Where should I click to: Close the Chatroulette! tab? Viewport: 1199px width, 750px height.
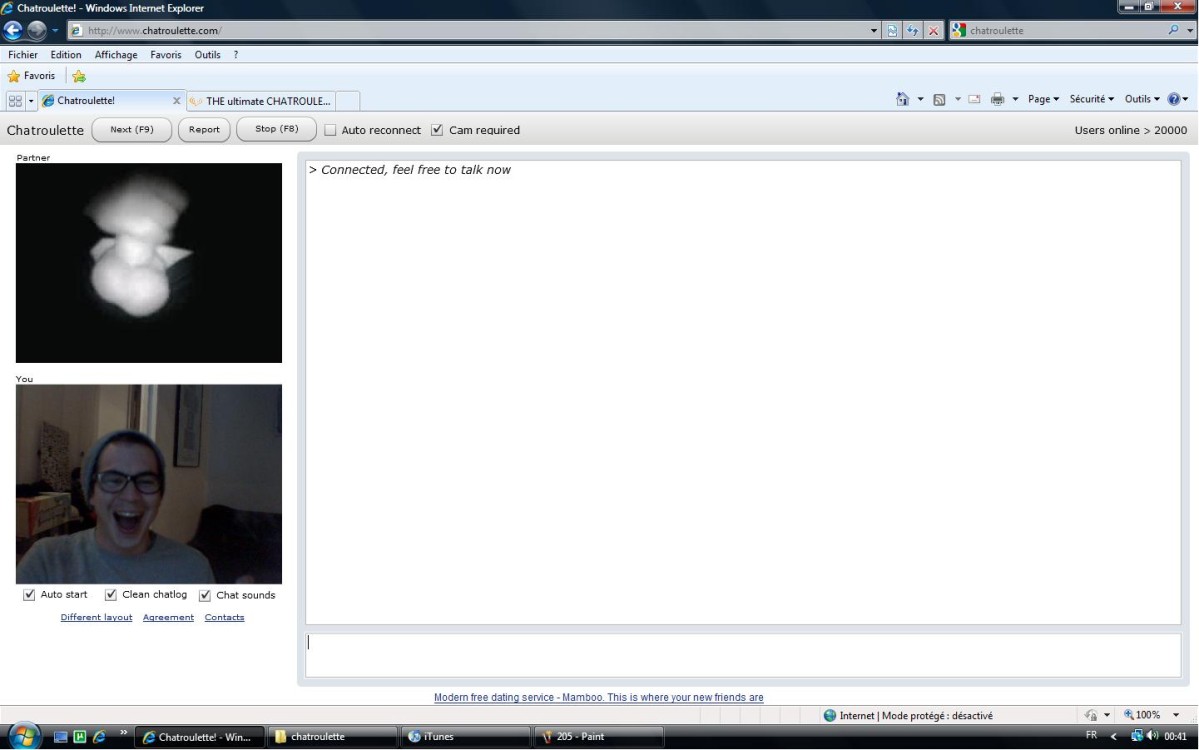(x=177, y=101)
